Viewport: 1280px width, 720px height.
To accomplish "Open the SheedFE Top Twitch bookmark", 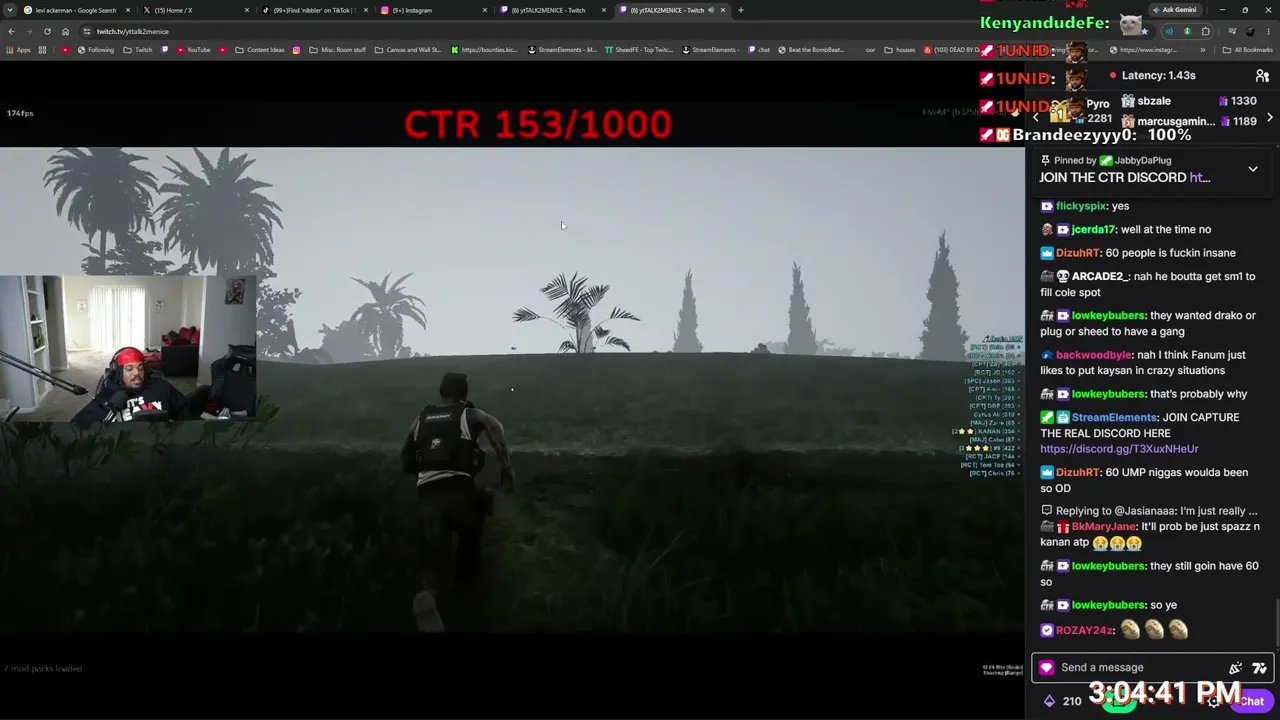I will 639,50.
